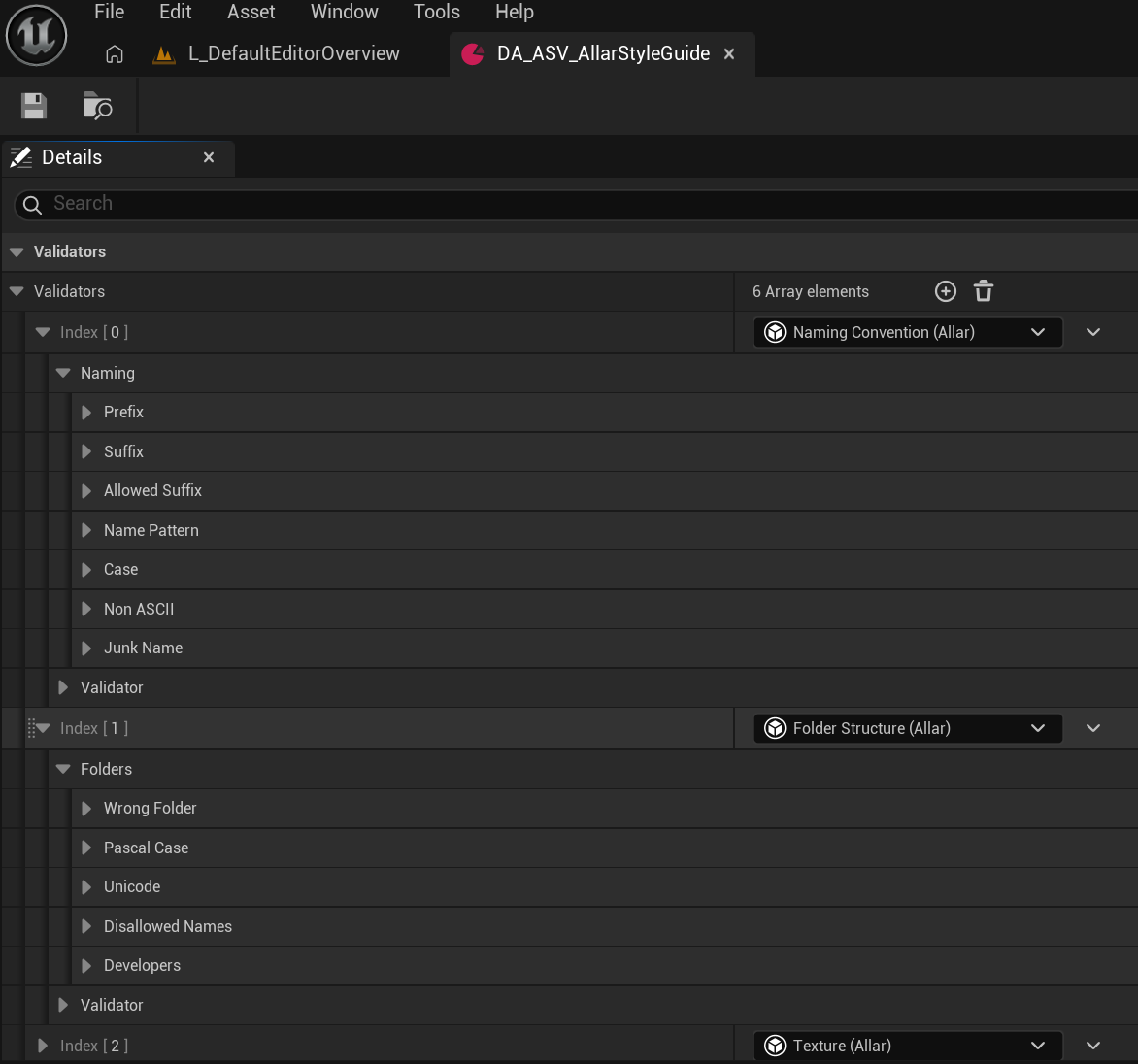
Task: Open the Asset menu
Action: click(251, 12)
